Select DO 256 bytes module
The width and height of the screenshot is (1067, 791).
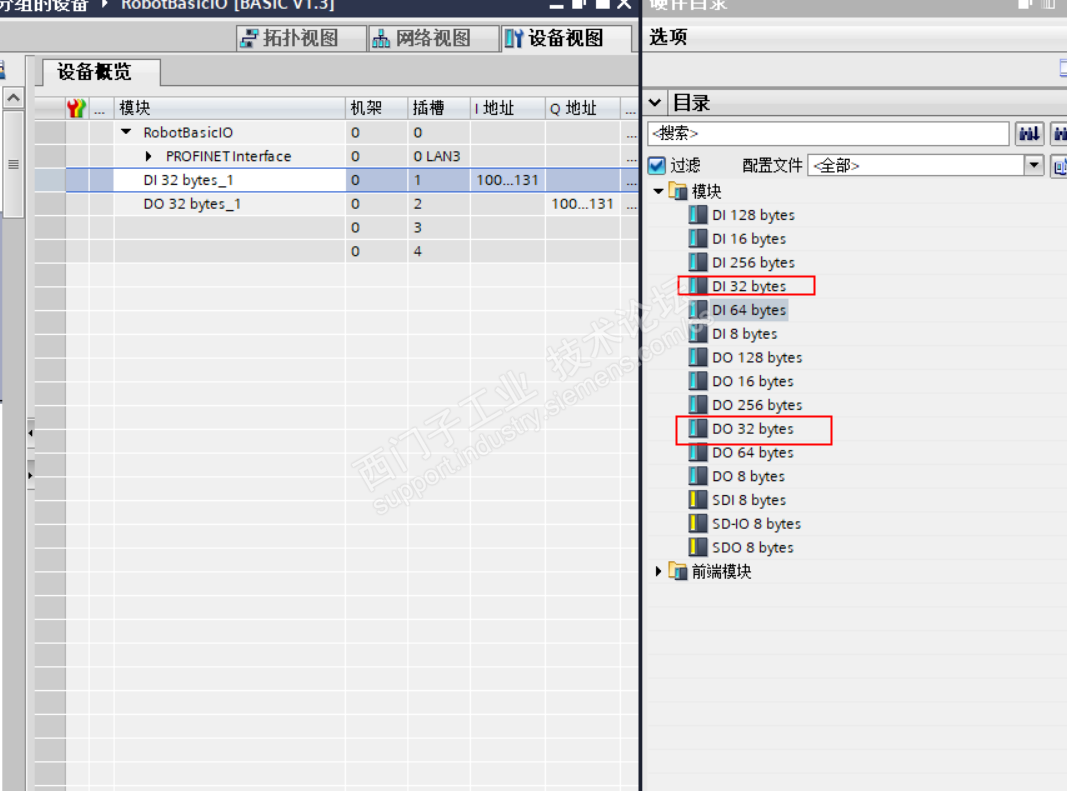[757, 406]
